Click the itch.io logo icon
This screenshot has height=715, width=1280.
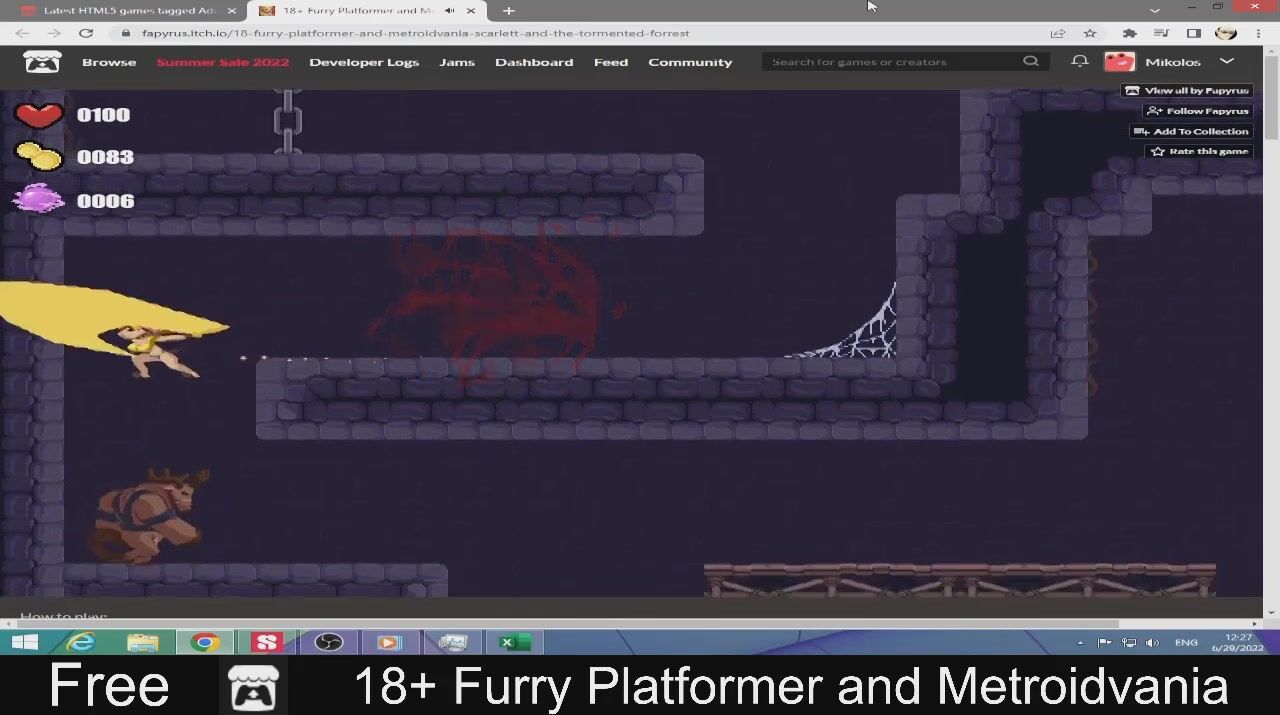(42, 62)
